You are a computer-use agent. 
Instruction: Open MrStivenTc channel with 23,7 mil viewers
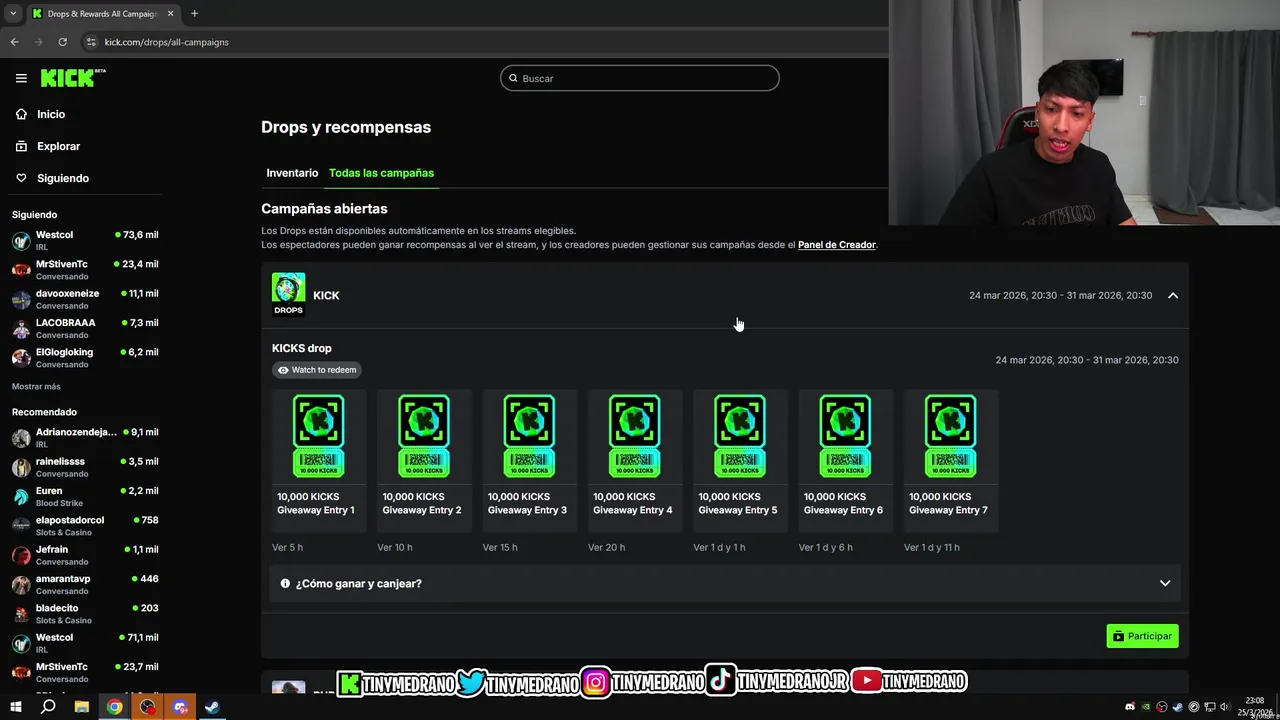84,672
